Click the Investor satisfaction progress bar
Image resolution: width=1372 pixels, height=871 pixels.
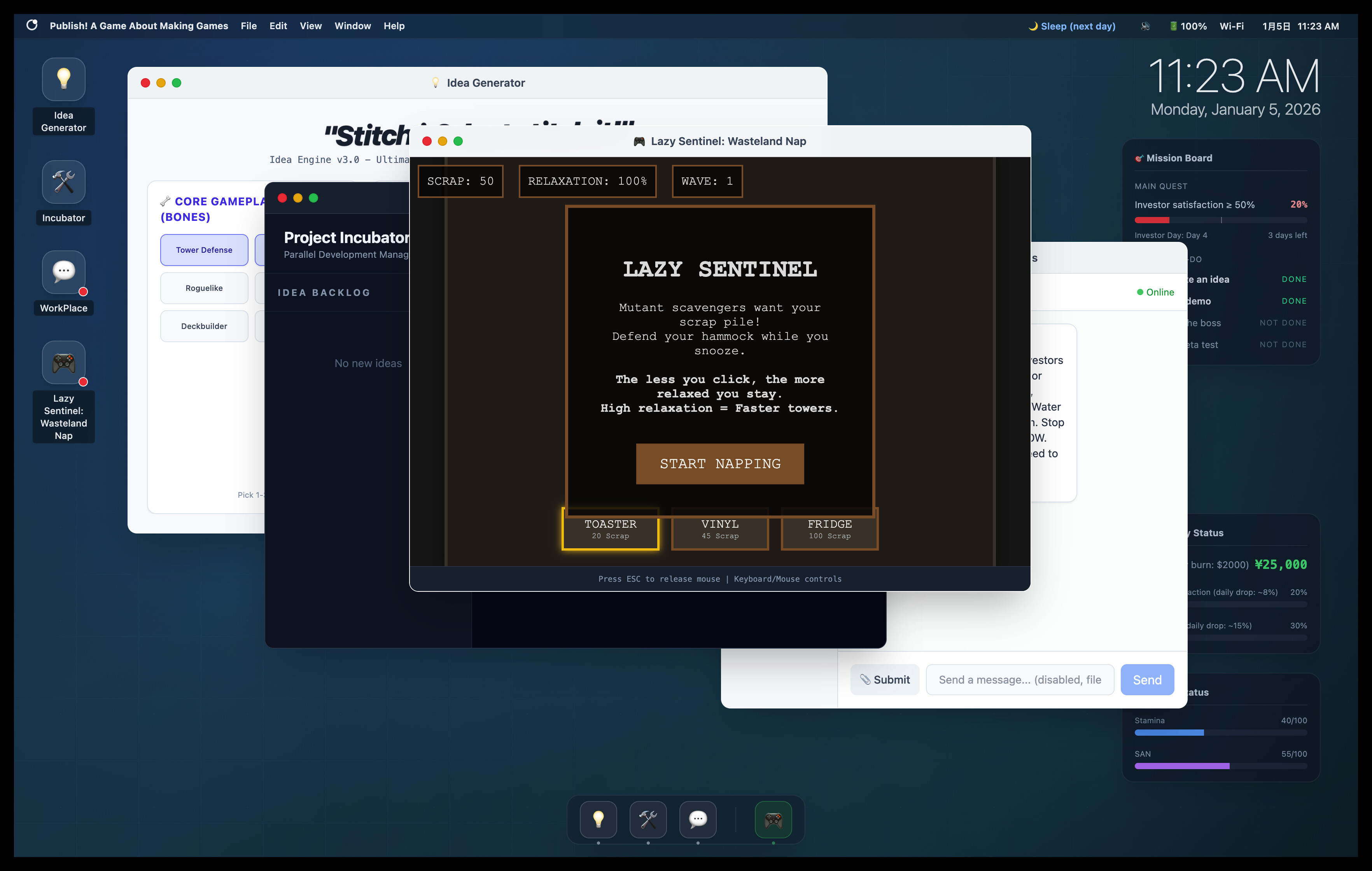point(1220,220)
